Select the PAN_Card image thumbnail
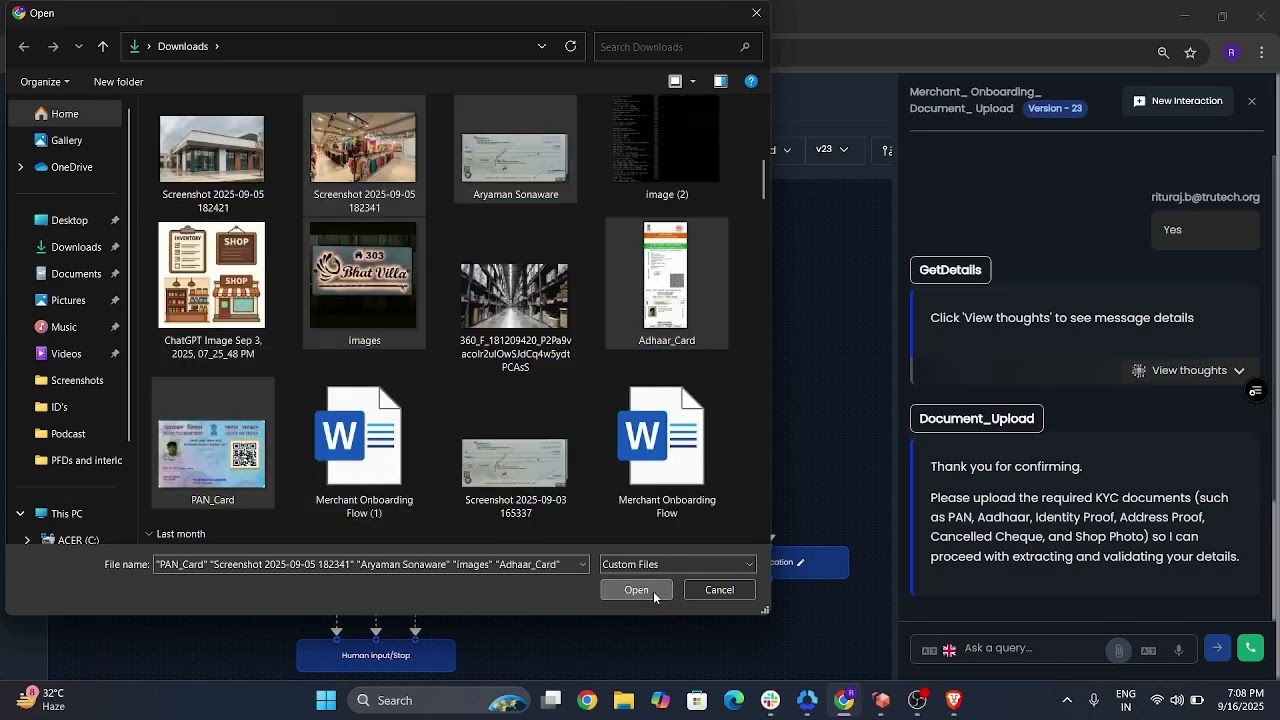This screenshot has width=1280, height=720. 212,454
